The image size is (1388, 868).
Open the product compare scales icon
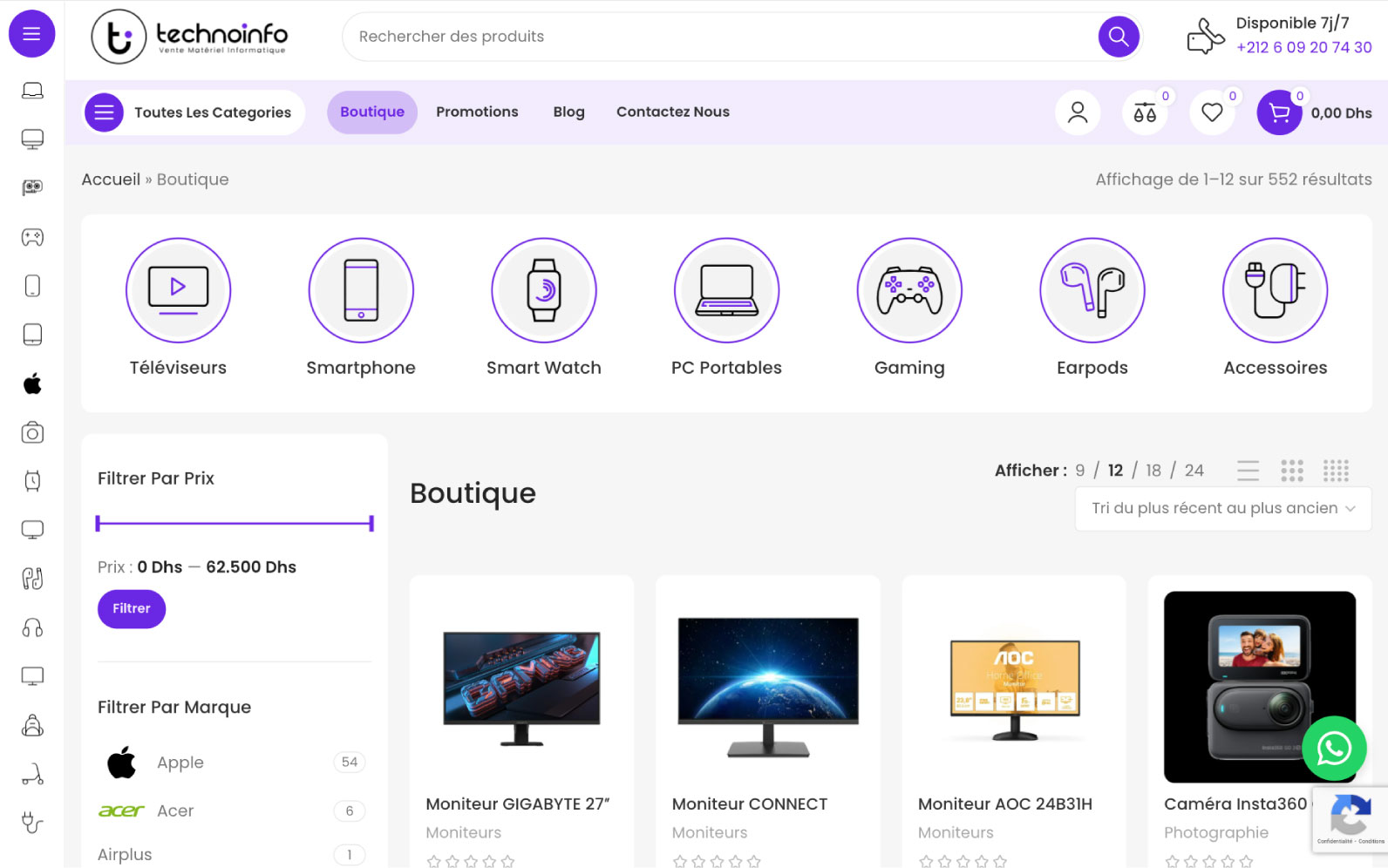coord(1145,112)
